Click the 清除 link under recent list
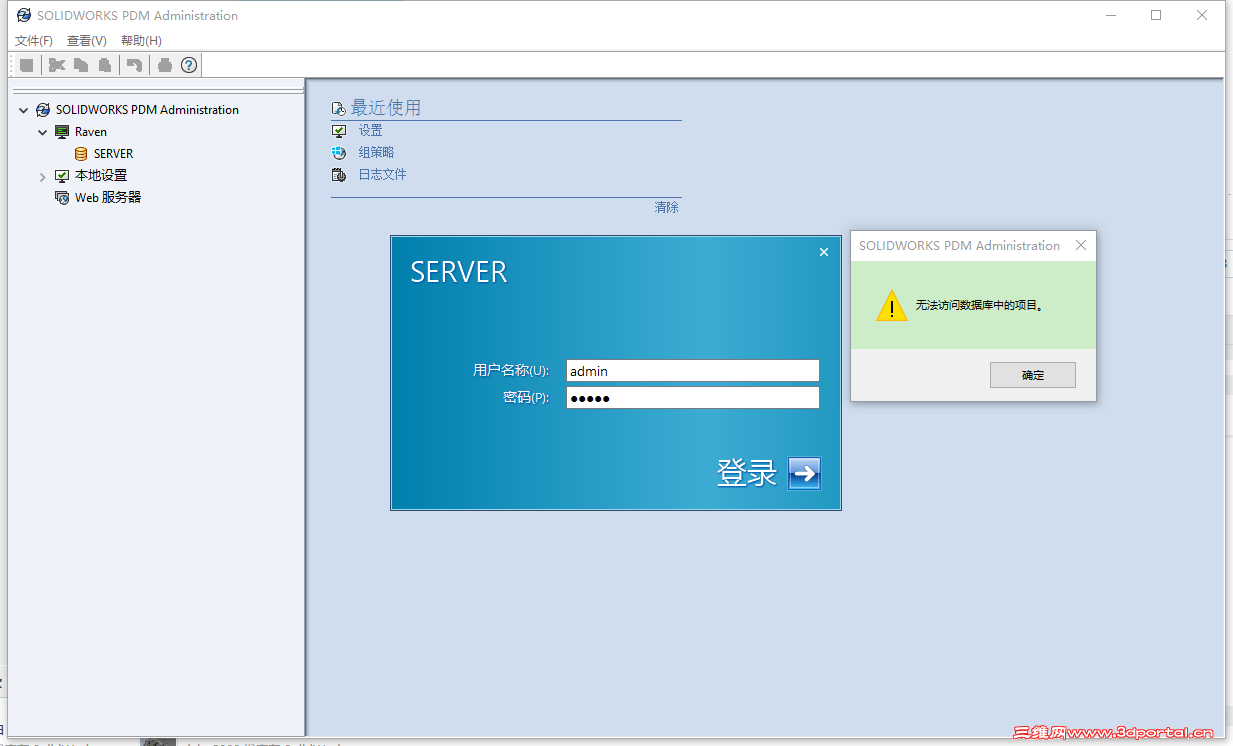The height and width of the screenshot is (746, 1233). tap(666, 208)
